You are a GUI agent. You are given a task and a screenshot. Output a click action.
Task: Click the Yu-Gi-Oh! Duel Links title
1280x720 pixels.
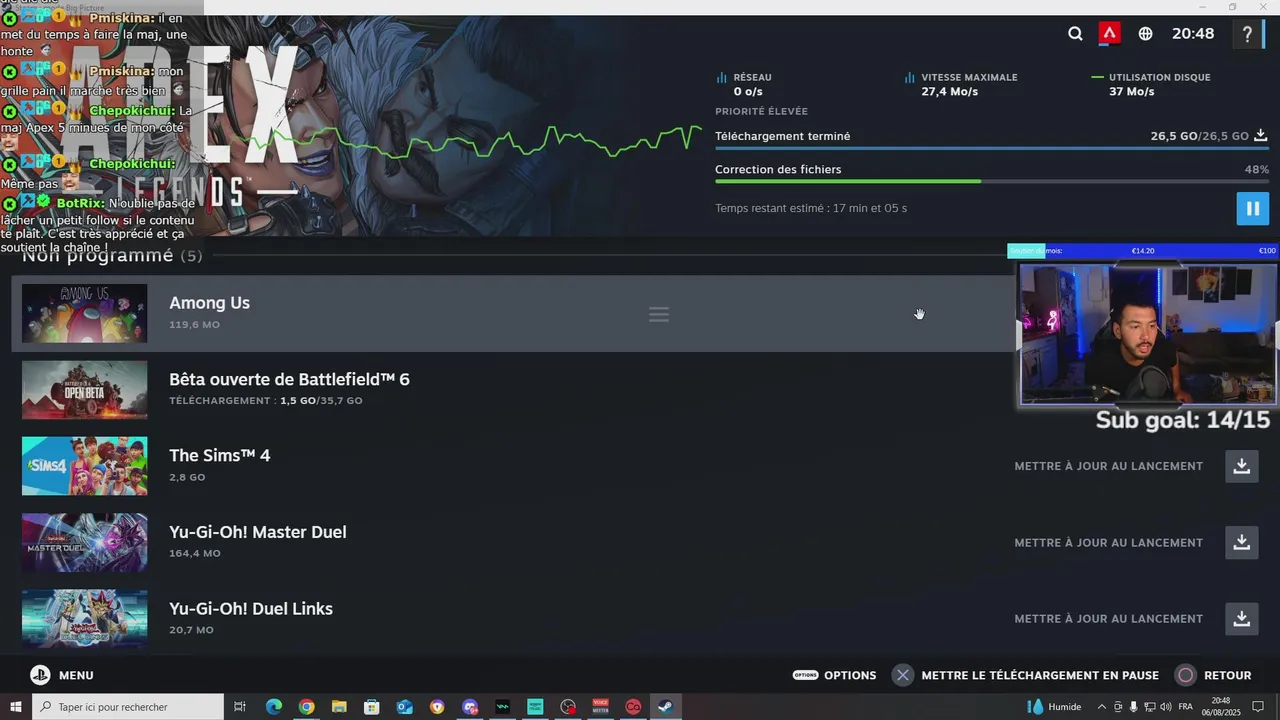(x=251, y=608)
